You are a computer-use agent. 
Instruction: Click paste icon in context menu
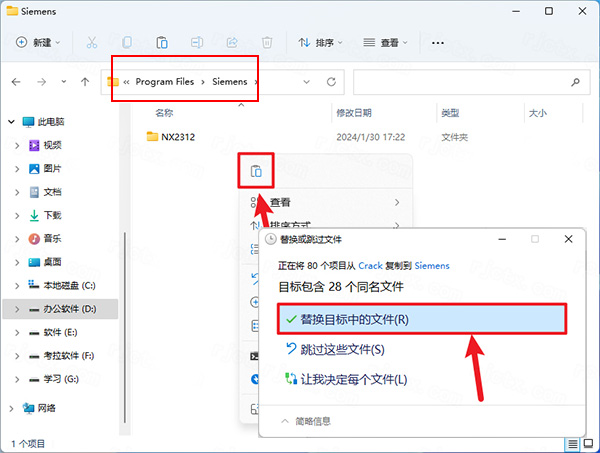click(256, 171)
